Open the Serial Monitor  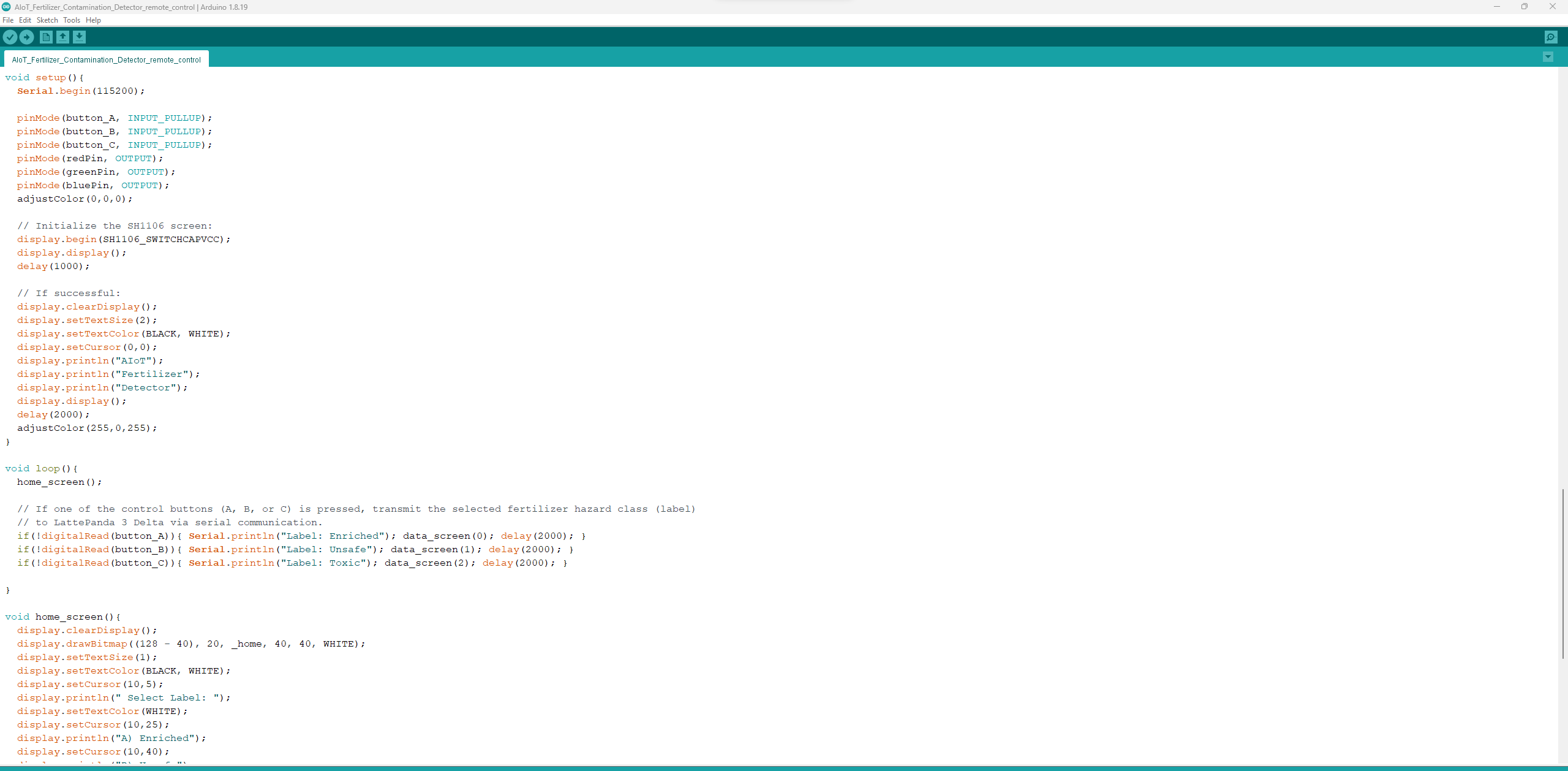(1550, 37)
